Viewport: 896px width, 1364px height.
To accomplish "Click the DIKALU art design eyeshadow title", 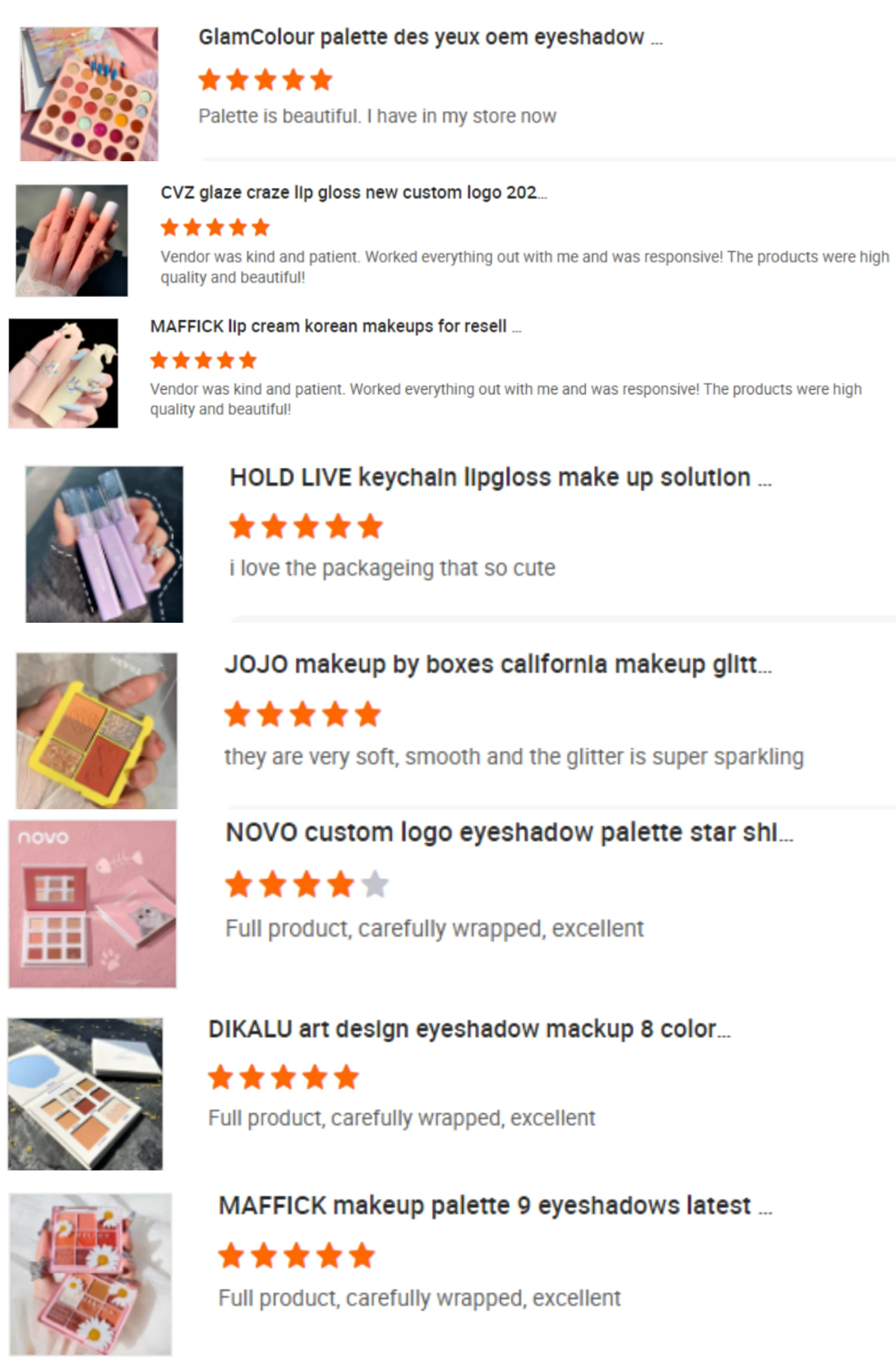I will point(469,1029).
